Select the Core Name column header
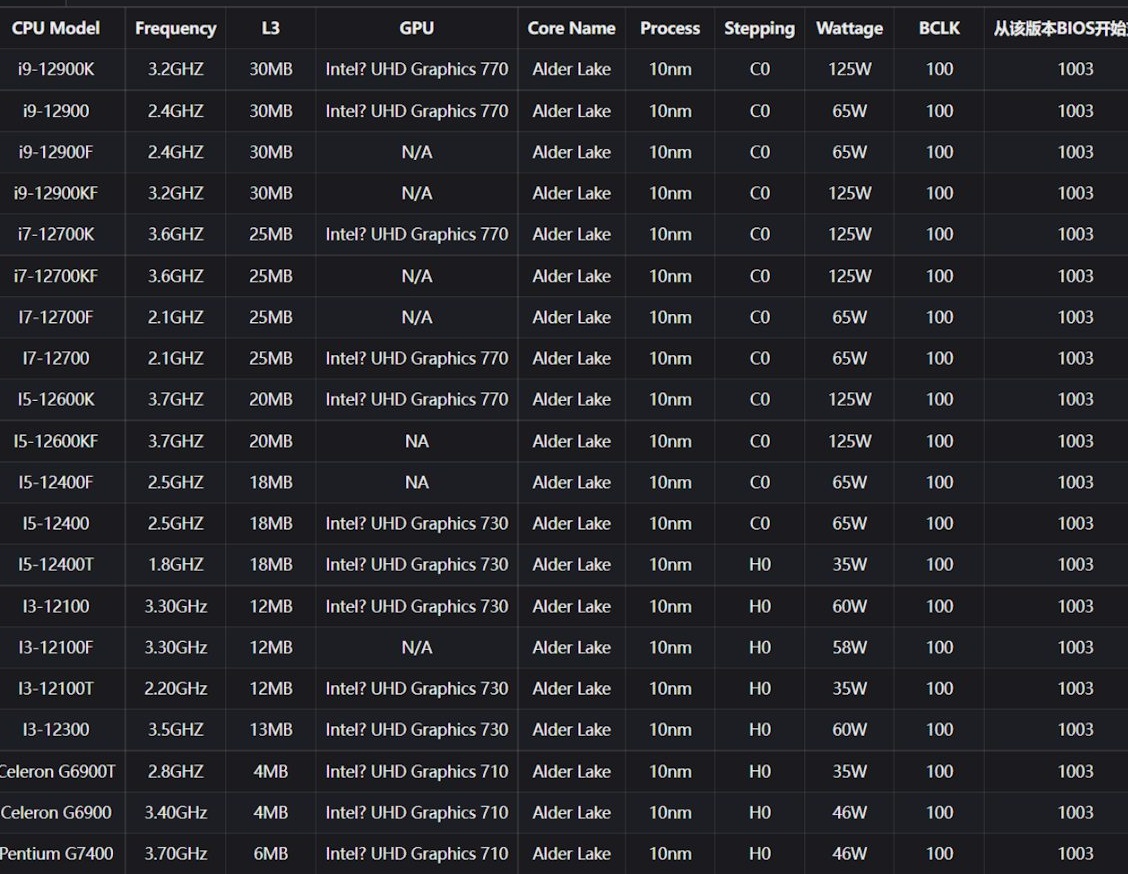1128x874 pixels. [x=571, y=28]
